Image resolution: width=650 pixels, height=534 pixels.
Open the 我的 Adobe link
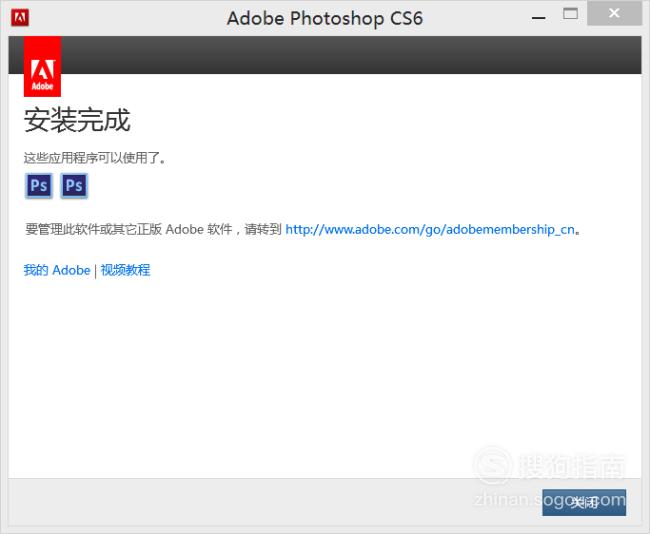[x=57, y=270]
